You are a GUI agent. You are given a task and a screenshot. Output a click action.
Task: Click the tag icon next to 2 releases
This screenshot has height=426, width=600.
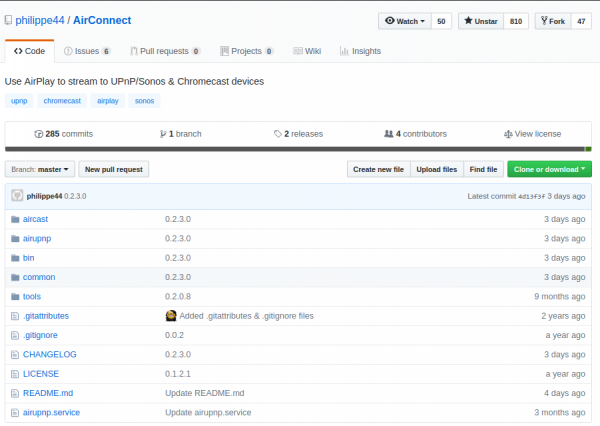pyautogui.click(x=278, y=134)
